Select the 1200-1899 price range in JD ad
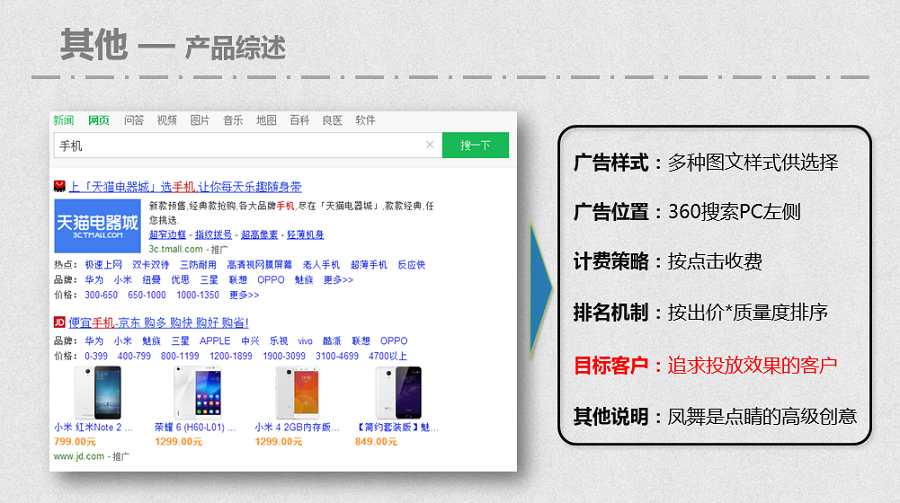 point(230,355)
